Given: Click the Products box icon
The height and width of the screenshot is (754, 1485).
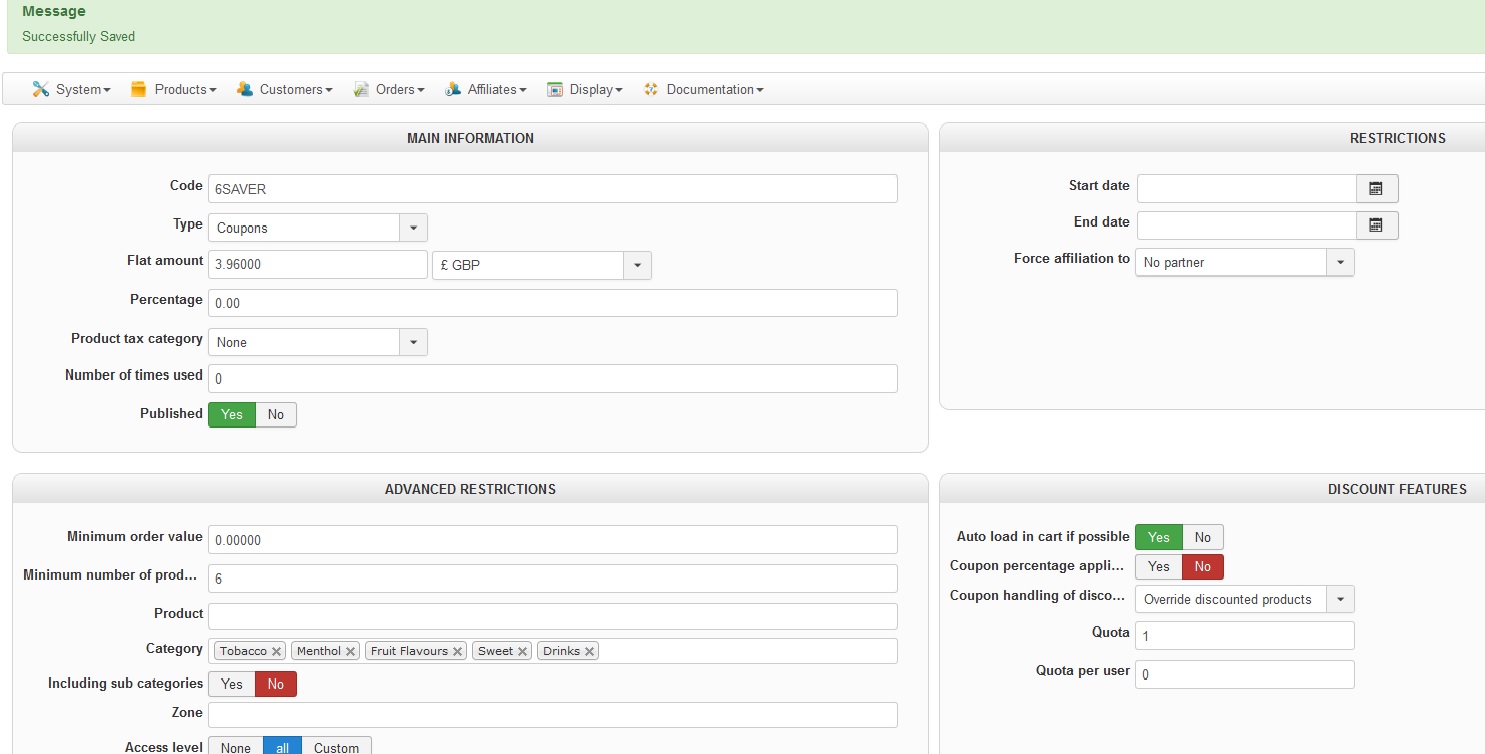Looking at the screenshot, I should click(x=139, y=89).
